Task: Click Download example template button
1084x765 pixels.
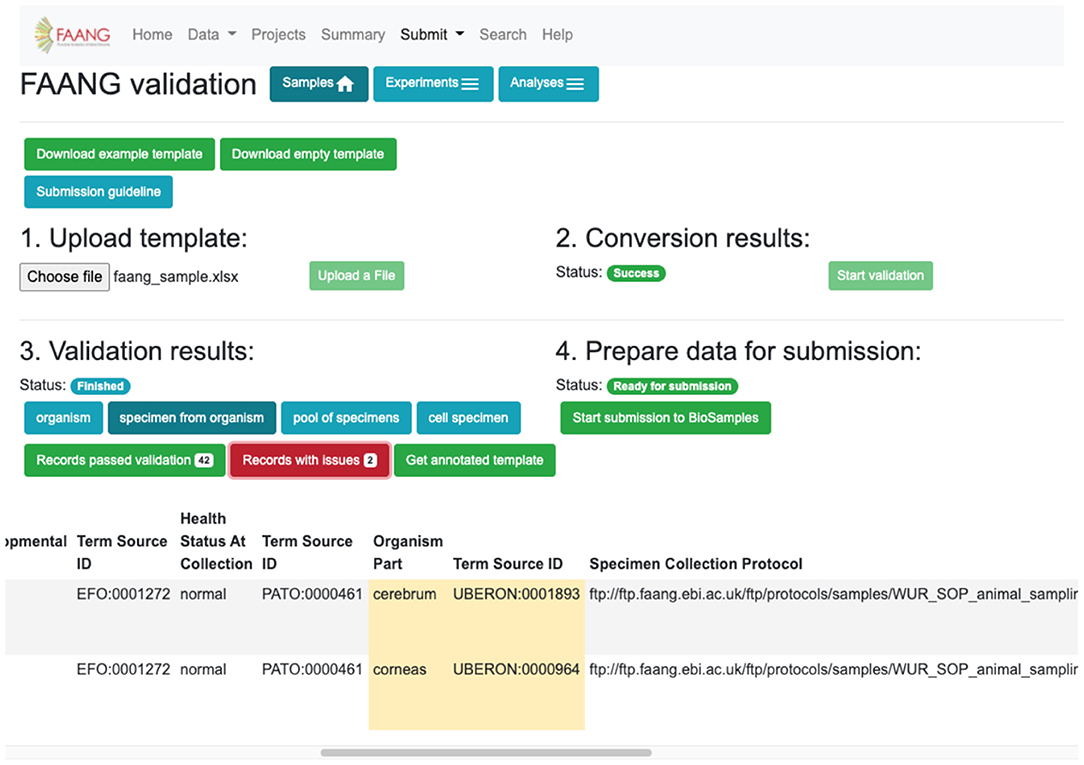Action: tap(120, 154)
